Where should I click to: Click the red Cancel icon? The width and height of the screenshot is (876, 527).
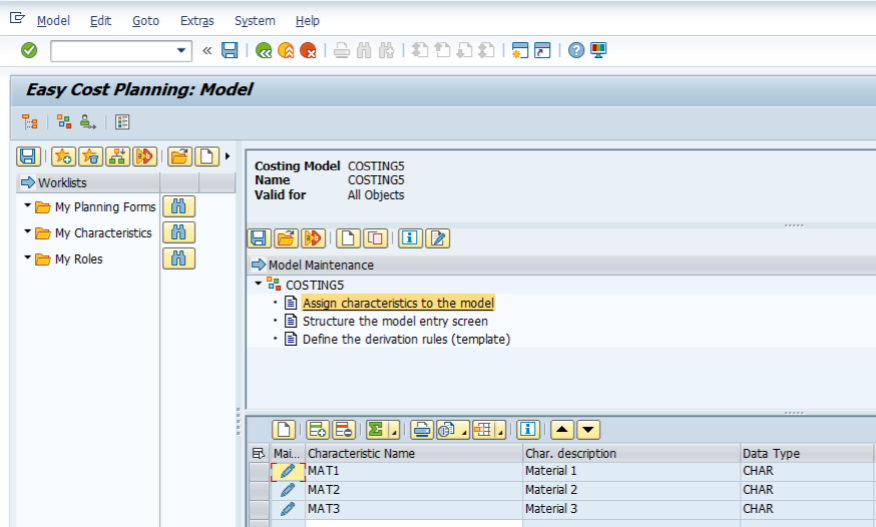(308, 50)
